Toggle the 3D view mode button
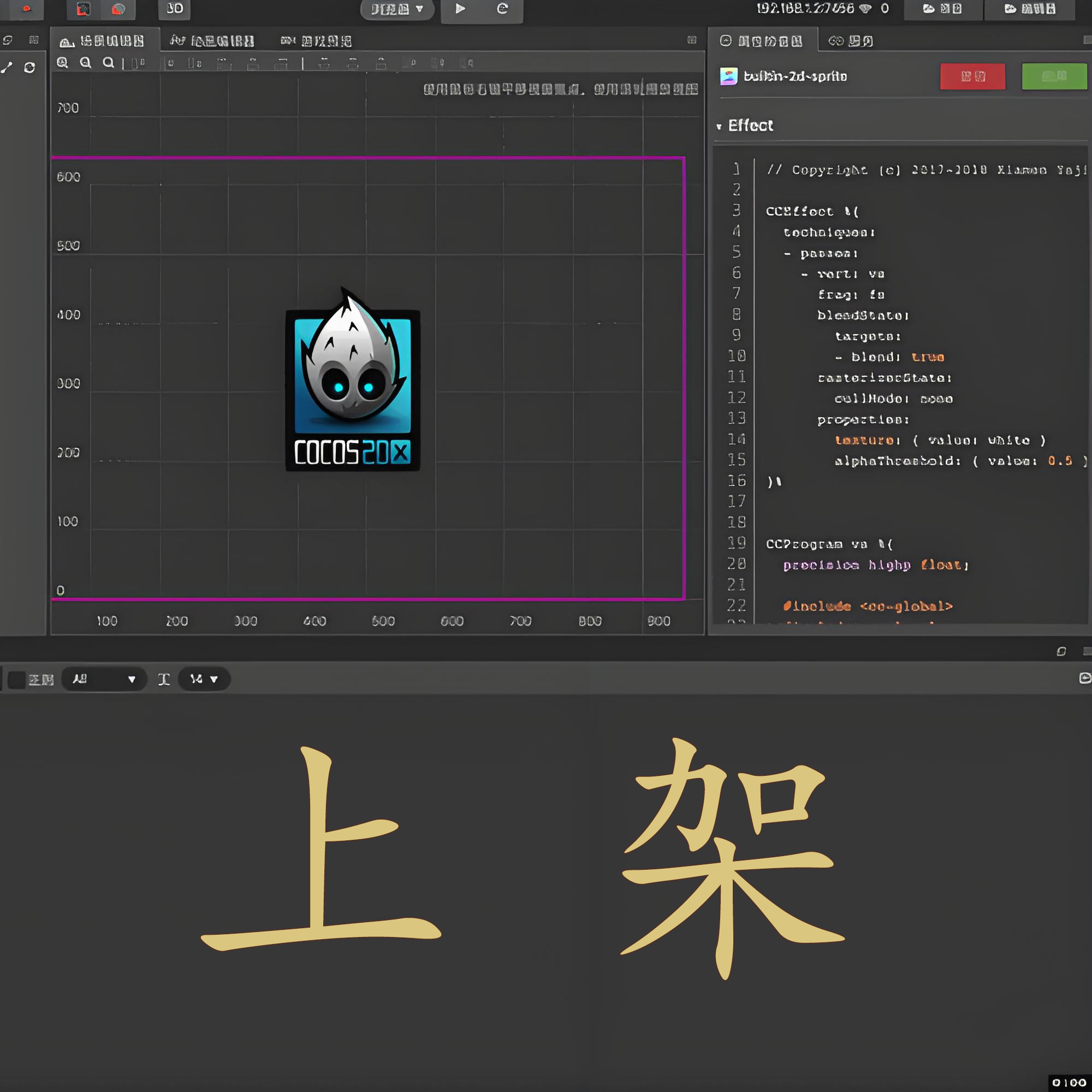This screenshot has height=1092, width=1092. click(x=174, y=9)
